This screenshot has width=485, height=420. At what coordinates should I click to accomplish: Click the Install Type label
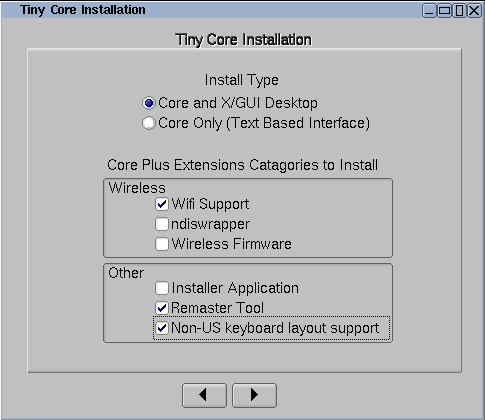241,80
